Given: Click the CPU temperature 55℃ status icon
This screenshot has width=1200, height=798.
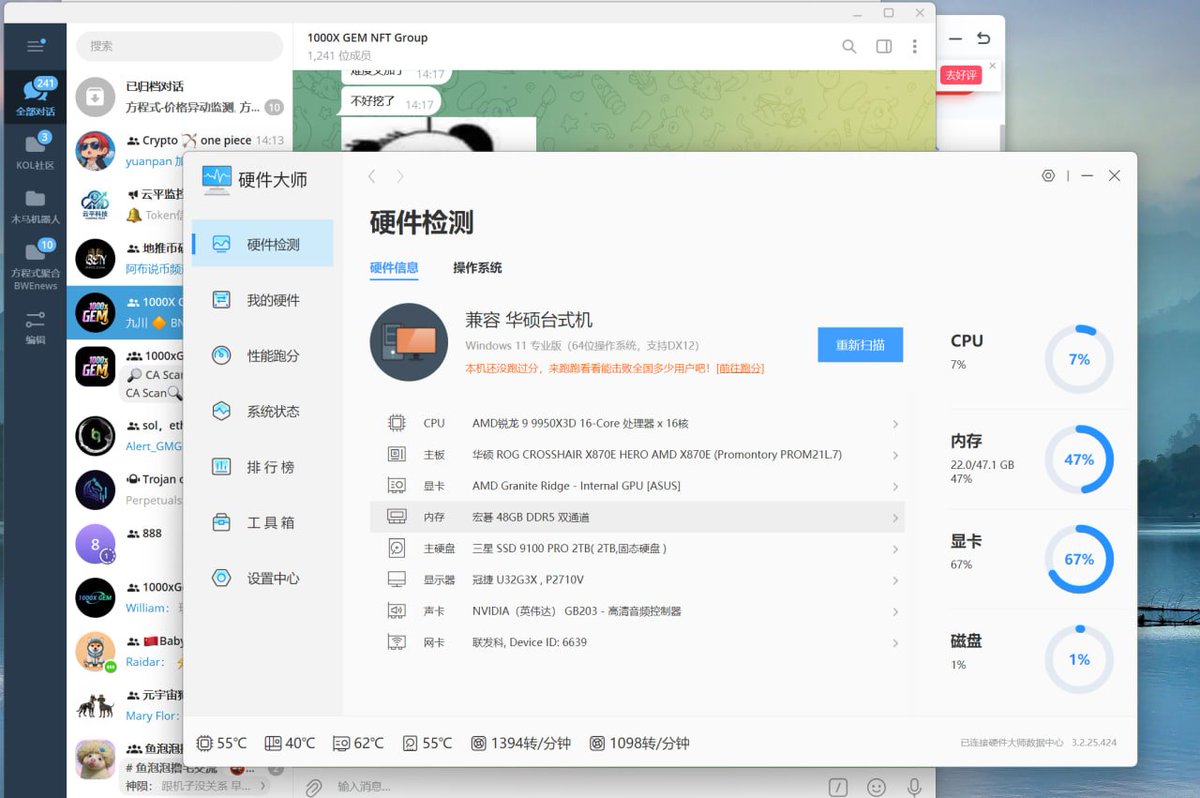Looking at the screenshot, I should (x=204, y=743).
